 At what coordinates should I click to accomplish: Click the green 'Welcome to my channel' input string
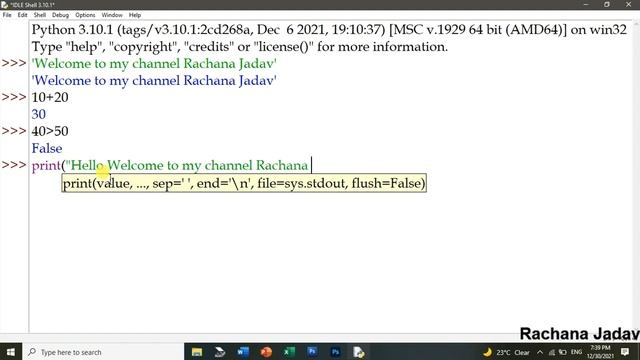[x=154, y=64]
